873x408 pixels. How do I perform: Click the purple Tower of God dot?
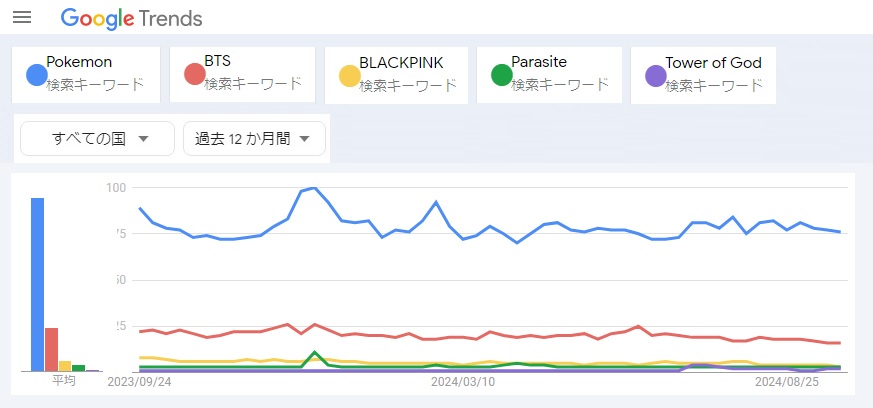pos(655,75)
